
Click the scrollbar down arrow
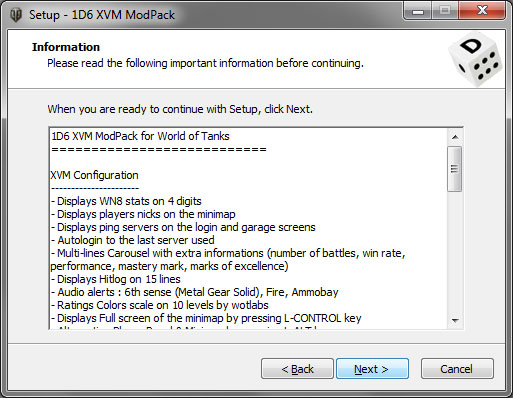point(455,320)
